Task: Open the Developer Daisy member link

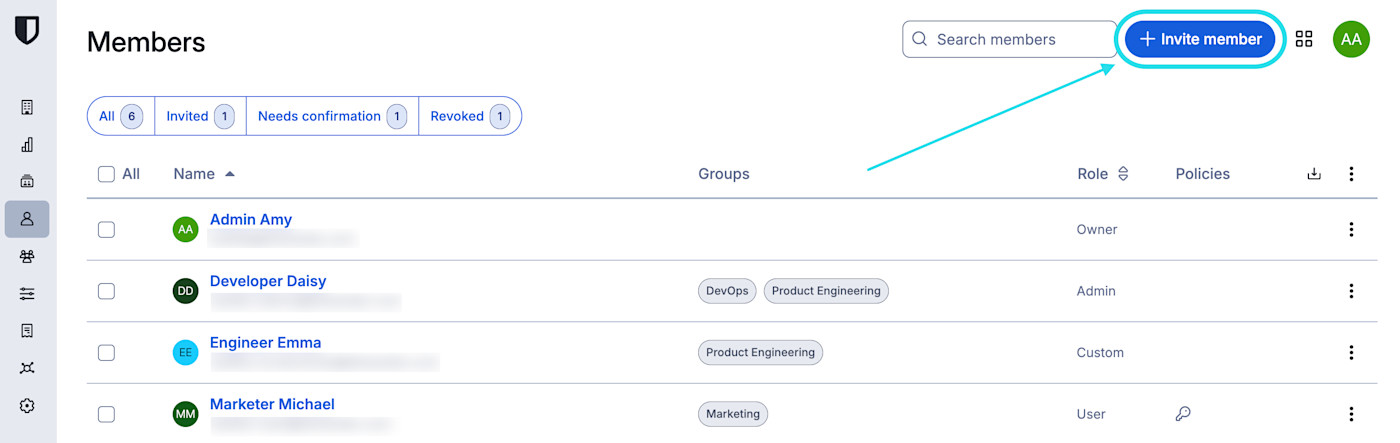Action: point(268,281)
